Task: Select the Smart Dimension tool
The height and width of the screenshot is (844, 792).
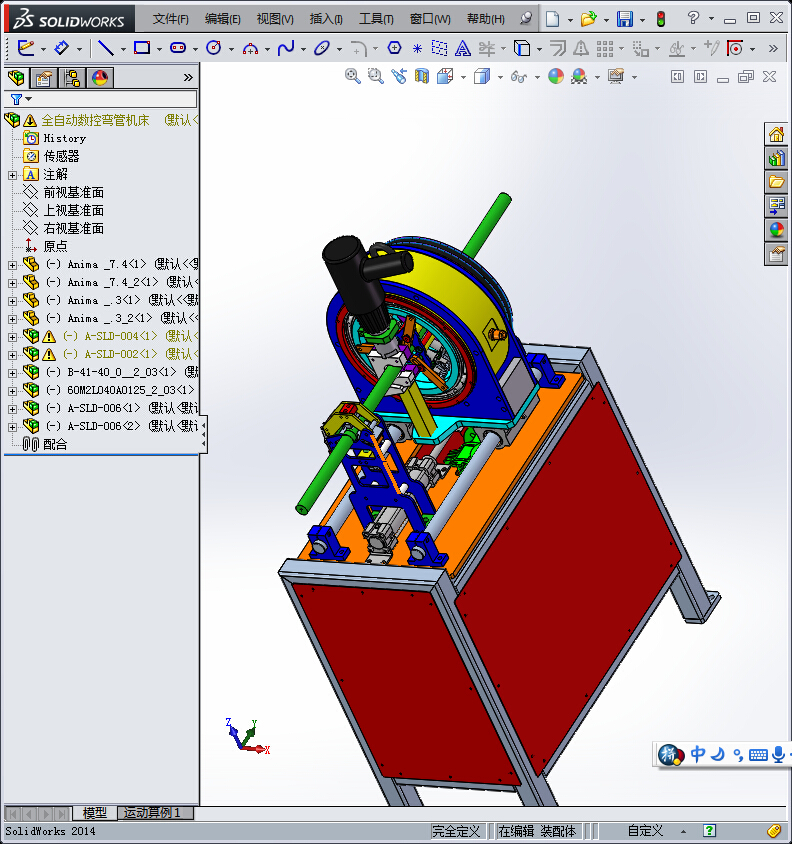Action: (62, 48)
